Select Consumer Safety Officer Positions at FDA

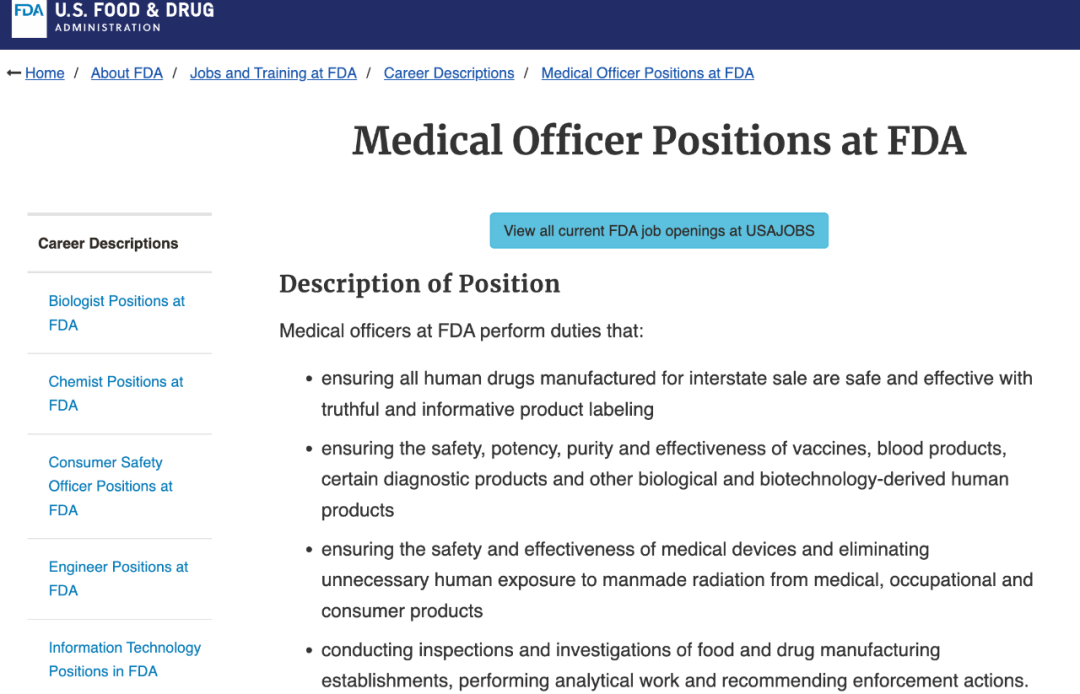tap(110, 486)
